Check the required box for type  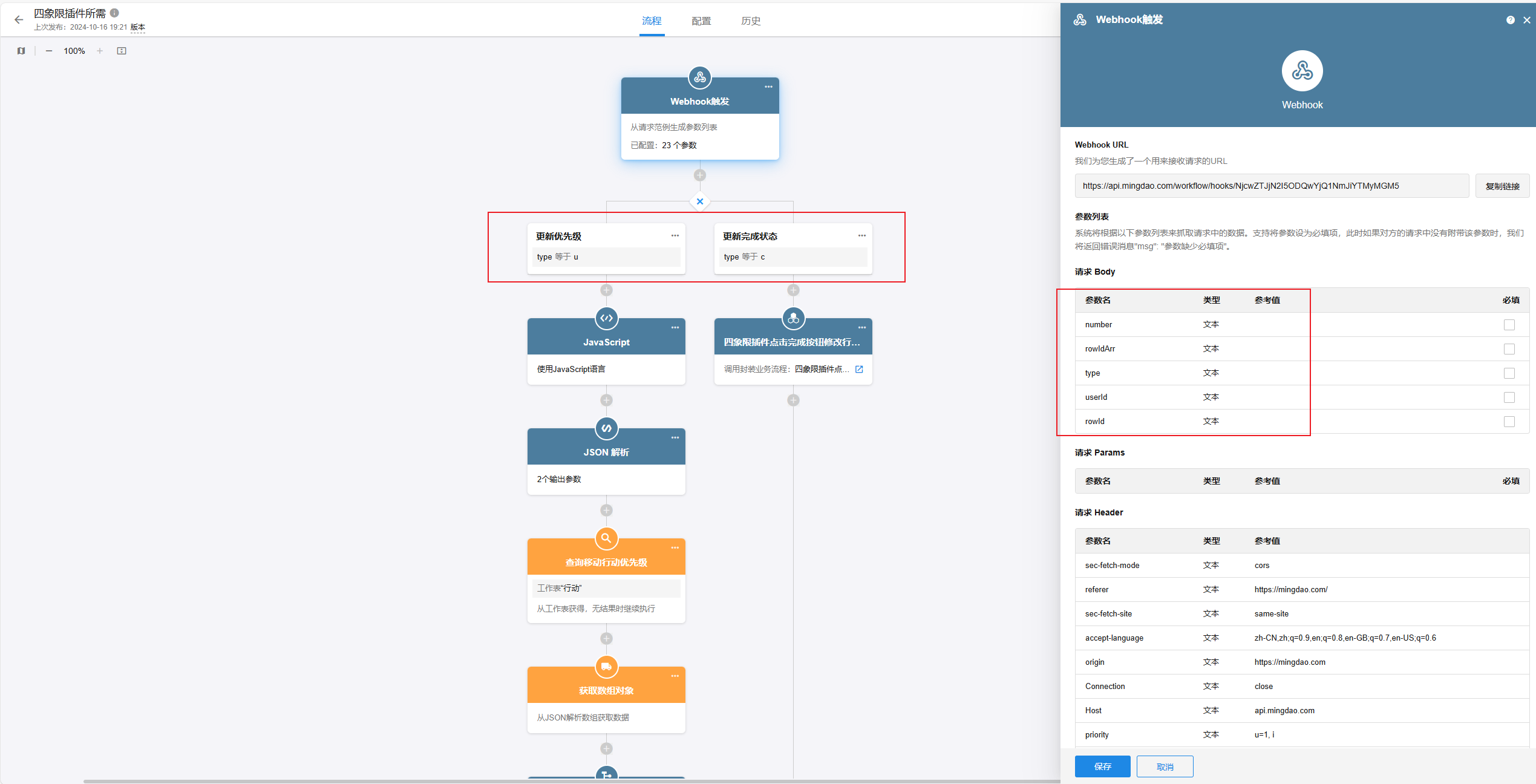pyautogui.click(x=1509, y=373)
